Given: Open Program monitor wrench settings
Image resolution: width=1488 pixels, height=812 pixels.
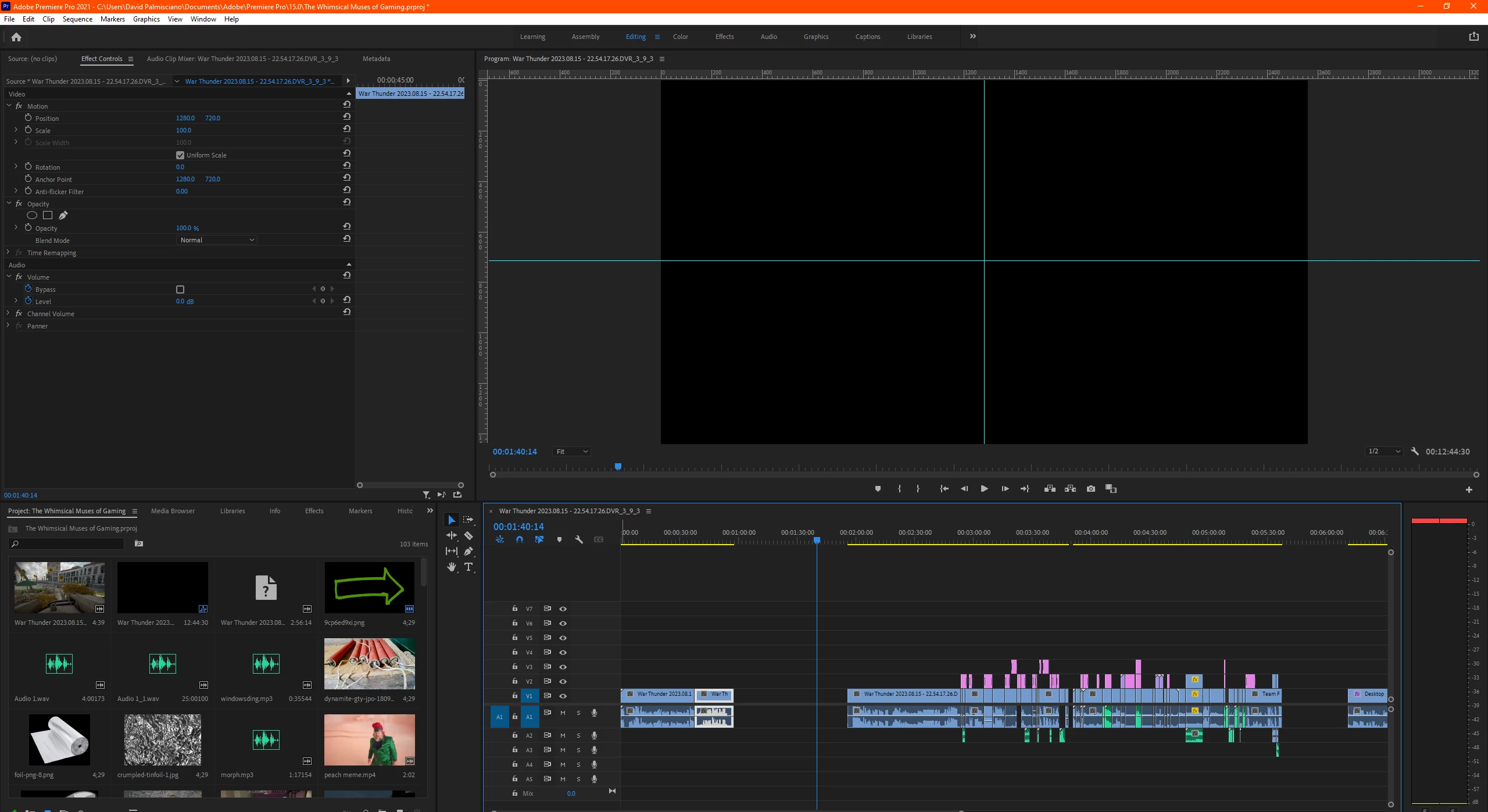Looking at the screenshot, I should pyautogui.click(x=1415, y=452).
